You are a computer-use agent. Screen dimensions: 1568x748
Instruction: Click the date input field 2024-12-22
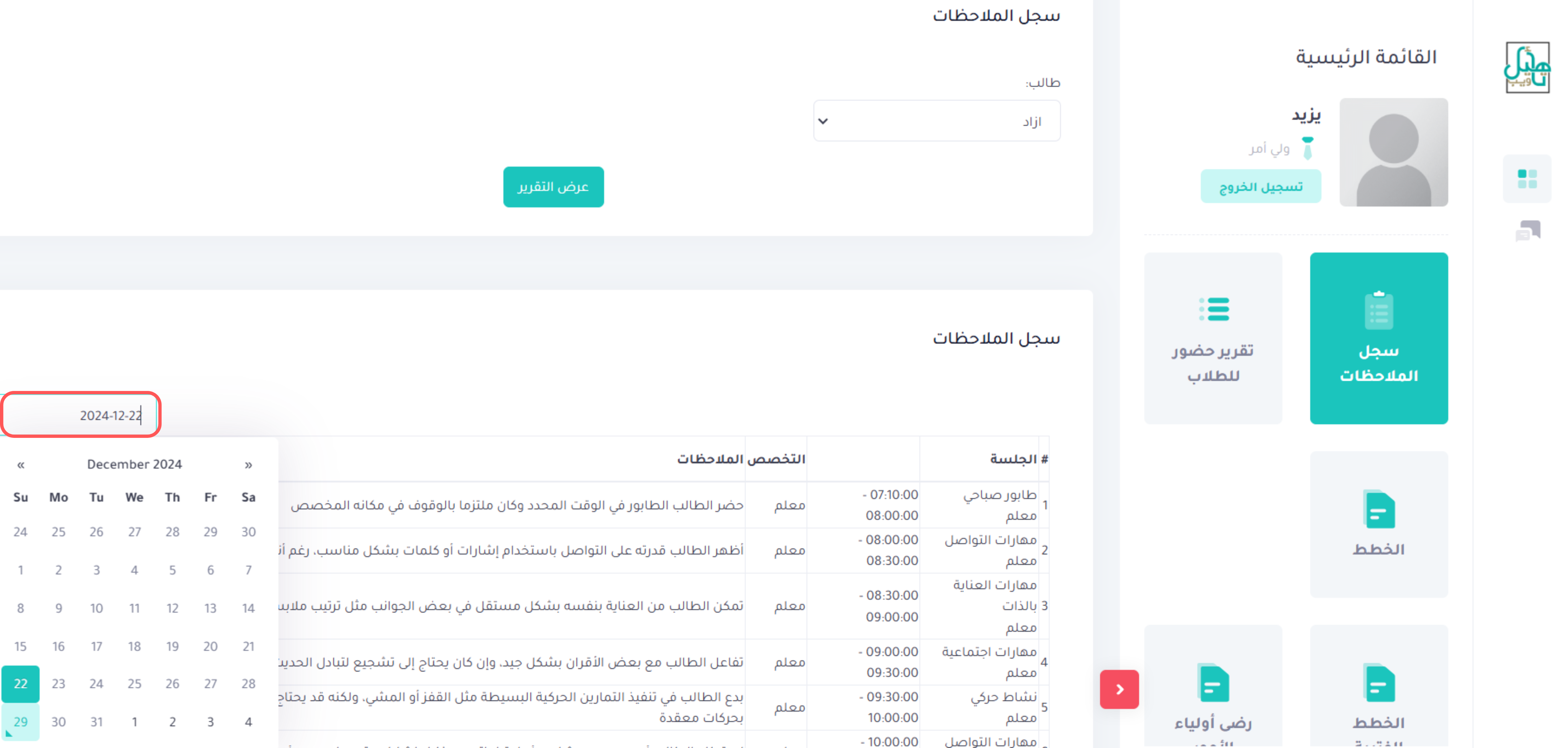click(x=80, y=415)
